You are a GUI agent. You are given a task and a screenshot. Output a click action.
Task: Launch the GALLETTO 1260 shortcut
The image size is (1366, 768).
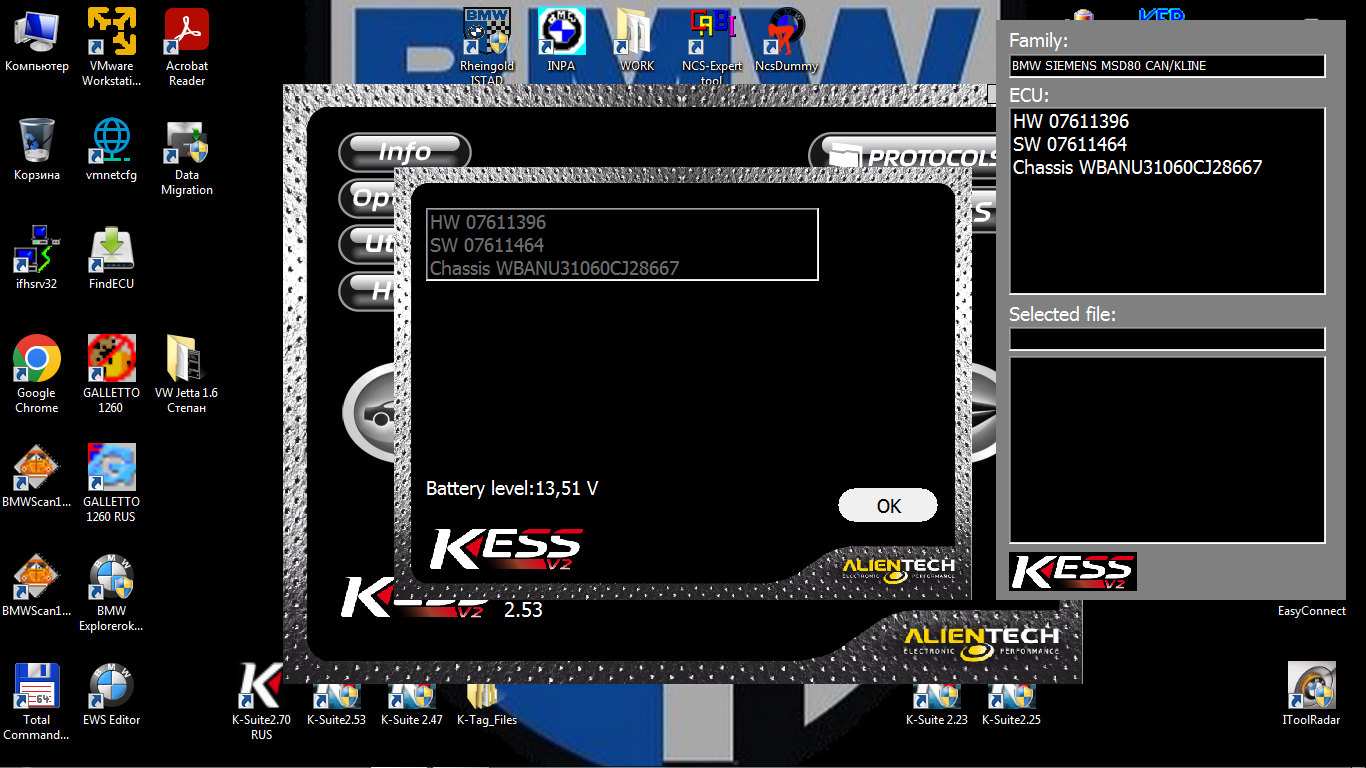pyautogui.click(x=111, y=361)
